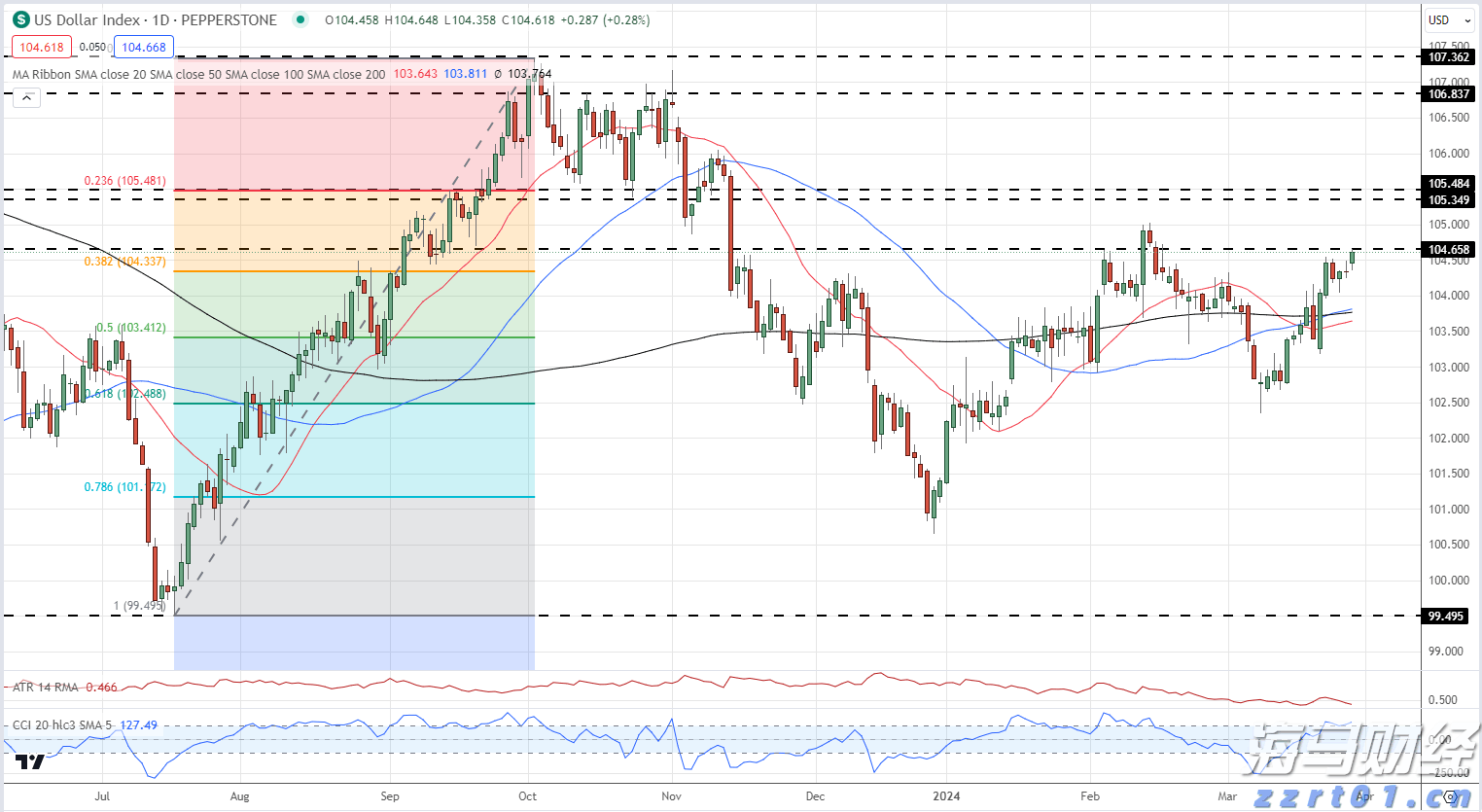1482x812 pixels.
Task: Click the 103.643 red SMA value
Action: click(415, 74)
